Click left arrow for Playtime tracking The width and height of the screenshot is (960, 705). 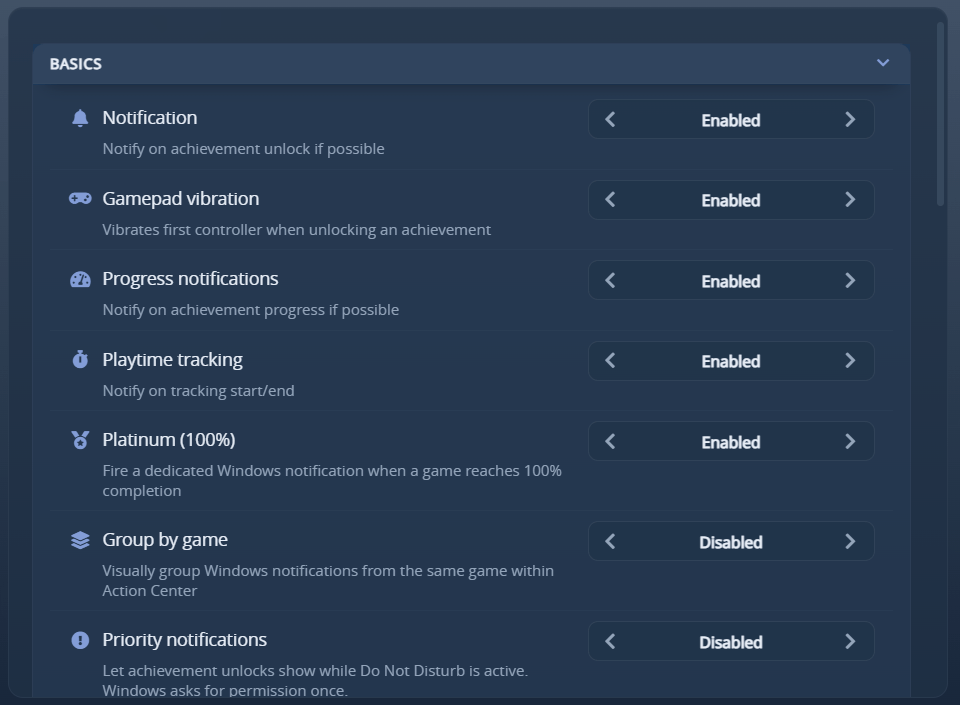tap(610, 360)
